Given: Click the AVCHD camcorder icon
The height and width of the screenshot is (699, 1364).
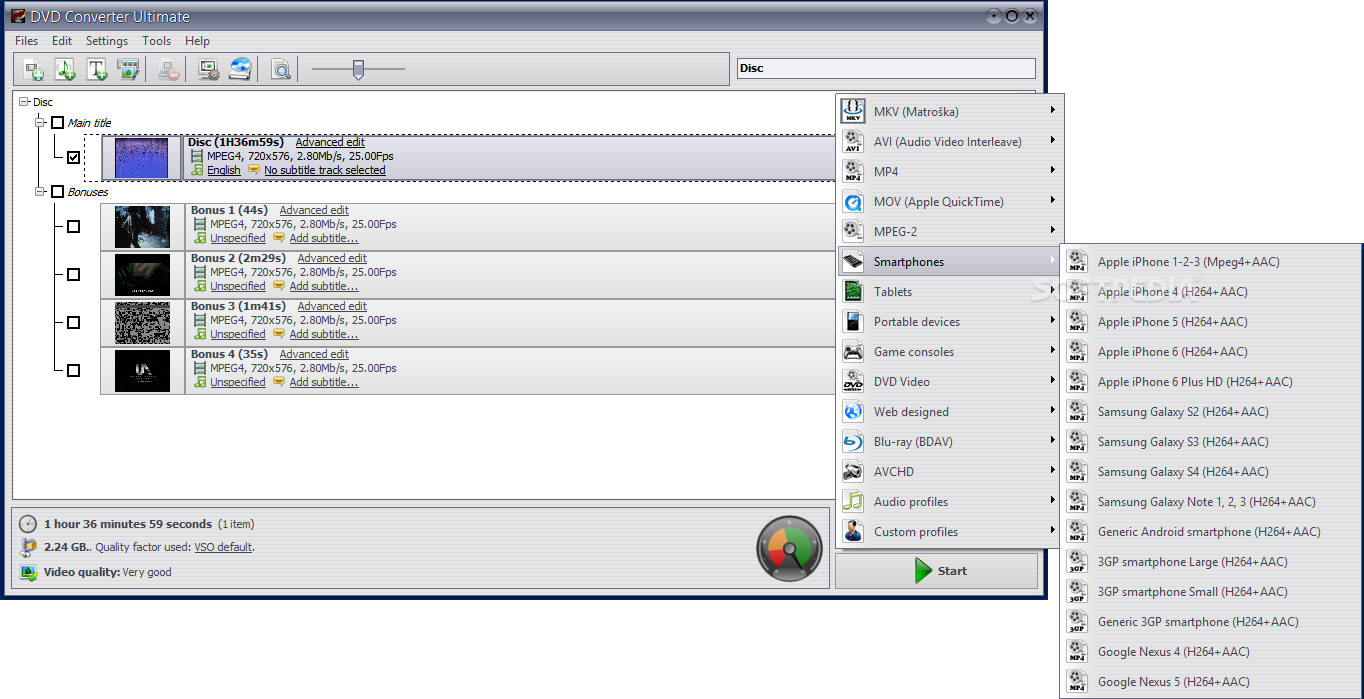Looking at the screenshot, I should point(853,471).
